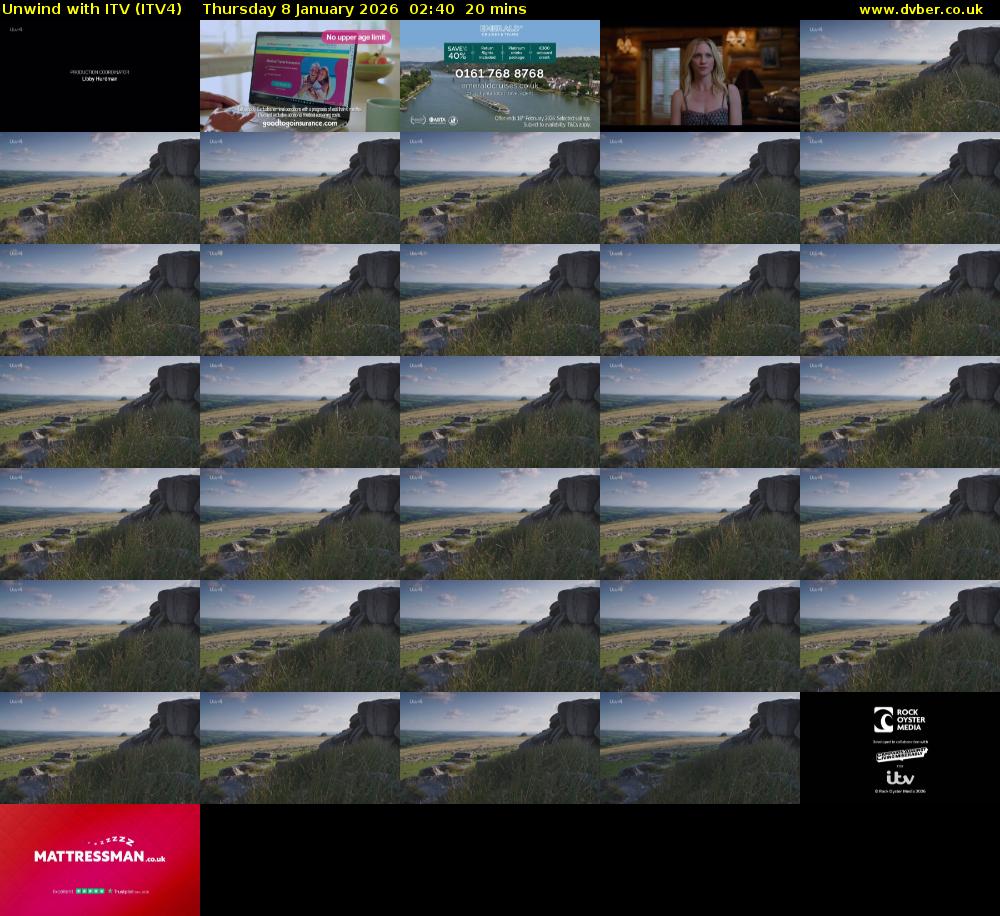Screen dimensions: 1000x916
Task: Open the blonde woman in cabin thumbnail
Action: point(699,76)
